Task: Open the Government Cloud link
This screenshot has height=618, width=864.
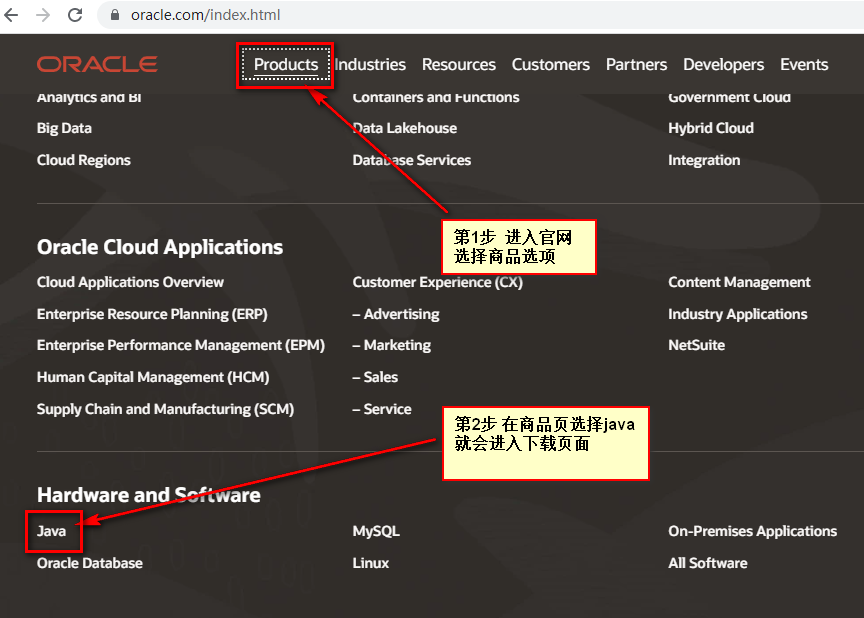Action: [730, 97]
